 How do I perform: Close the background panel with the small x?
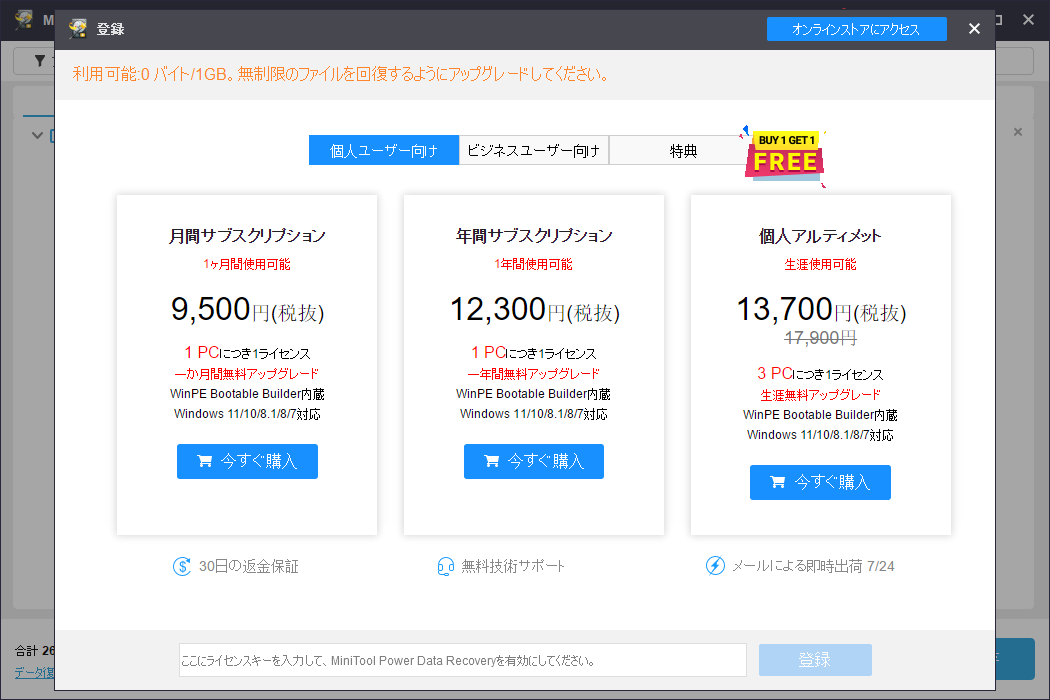(1018, 132)
